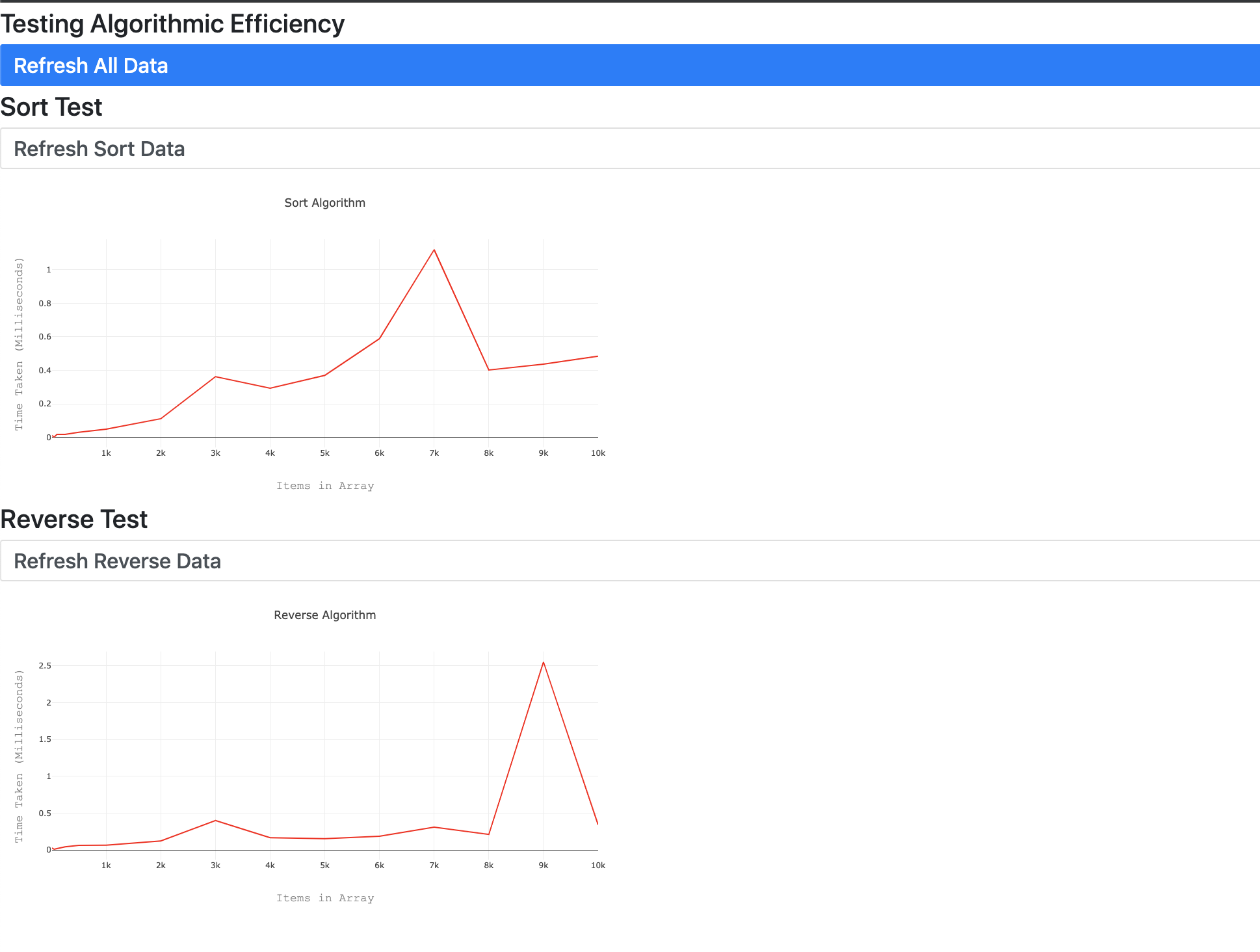Click the Sort Test heading
1260x952 pixels.
(x=51, y=107)
